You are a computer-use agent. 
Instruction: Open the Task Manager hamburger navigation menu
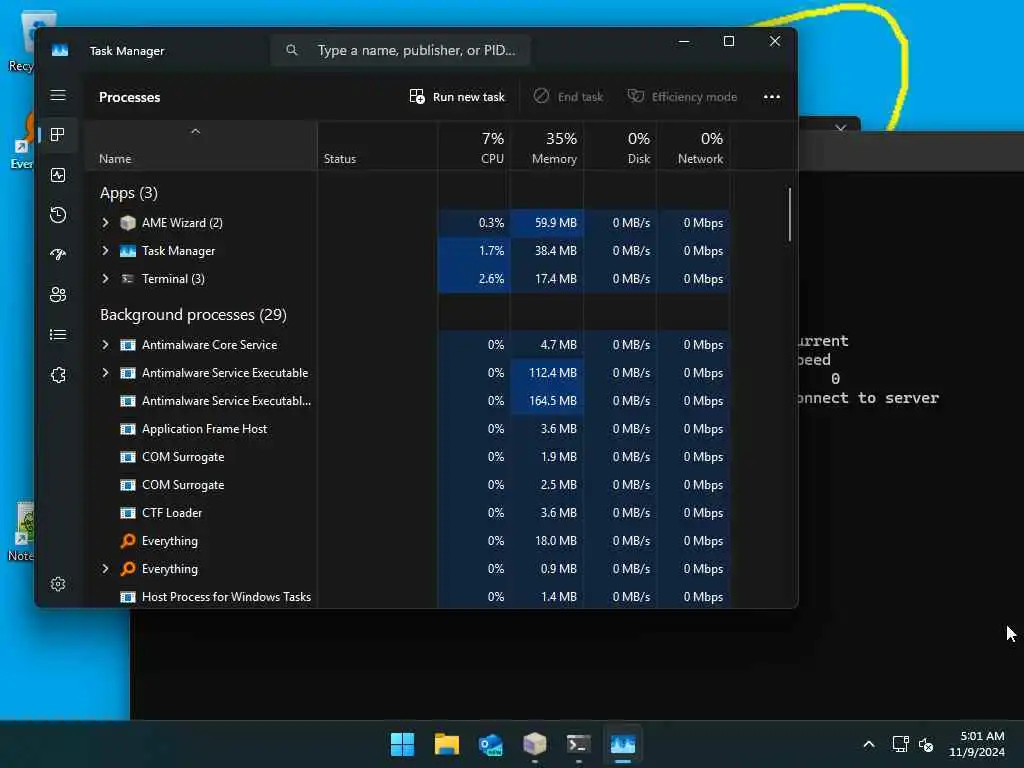pyautogui.click(x=58, y=95)
